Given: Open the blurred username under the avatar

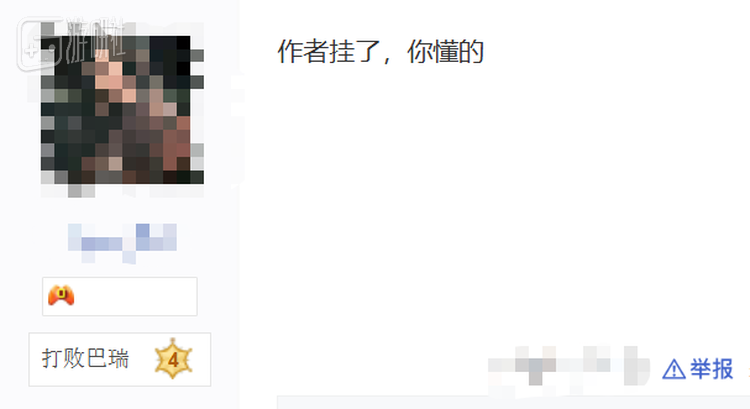Looking at the screenshot, I should [122, 243].
